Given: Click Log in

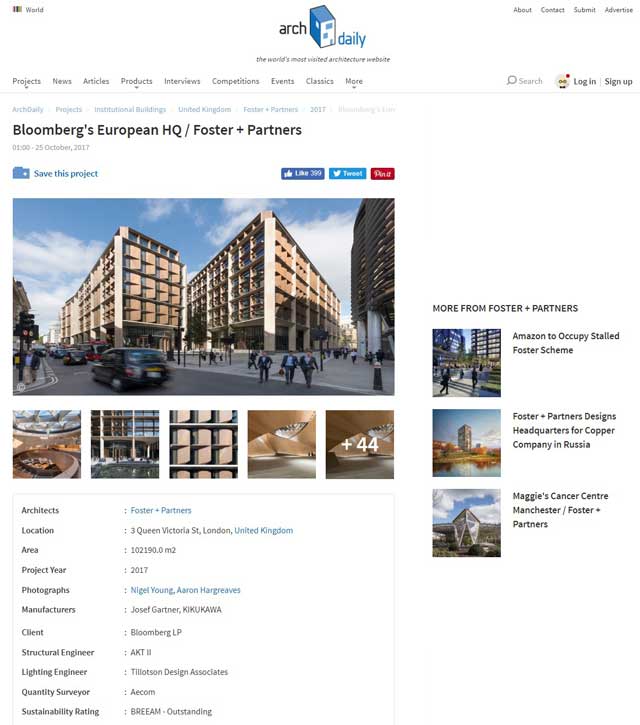Looking at the screenshot, I should click(x=585, y=81).
